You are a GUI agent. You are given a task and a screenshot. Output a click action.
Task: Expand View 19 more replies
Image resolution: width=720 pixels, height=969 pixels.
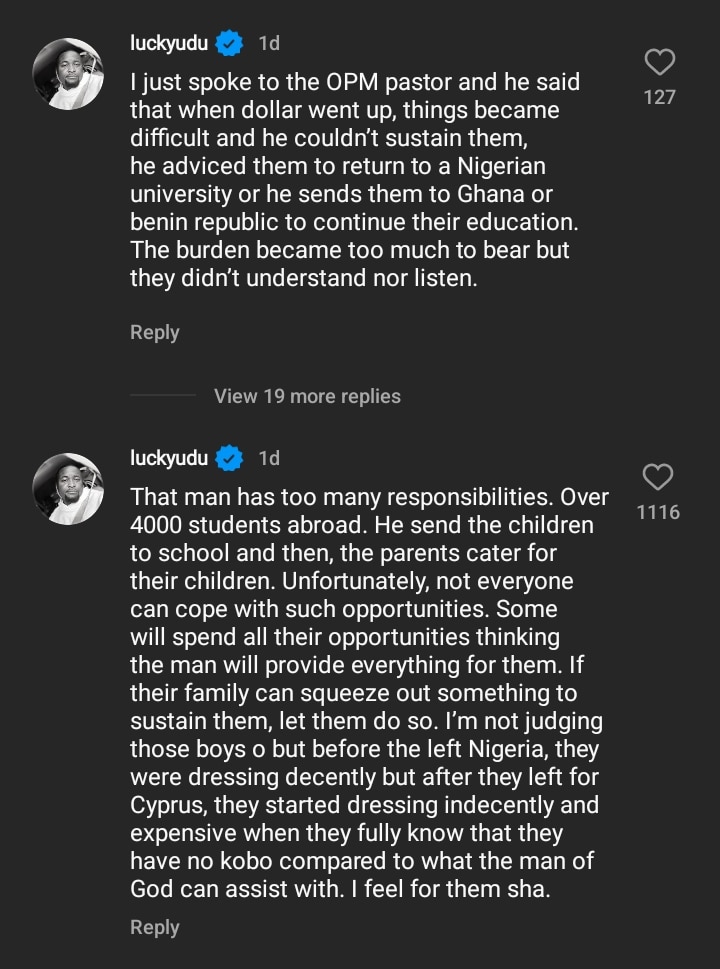(307, 396)
